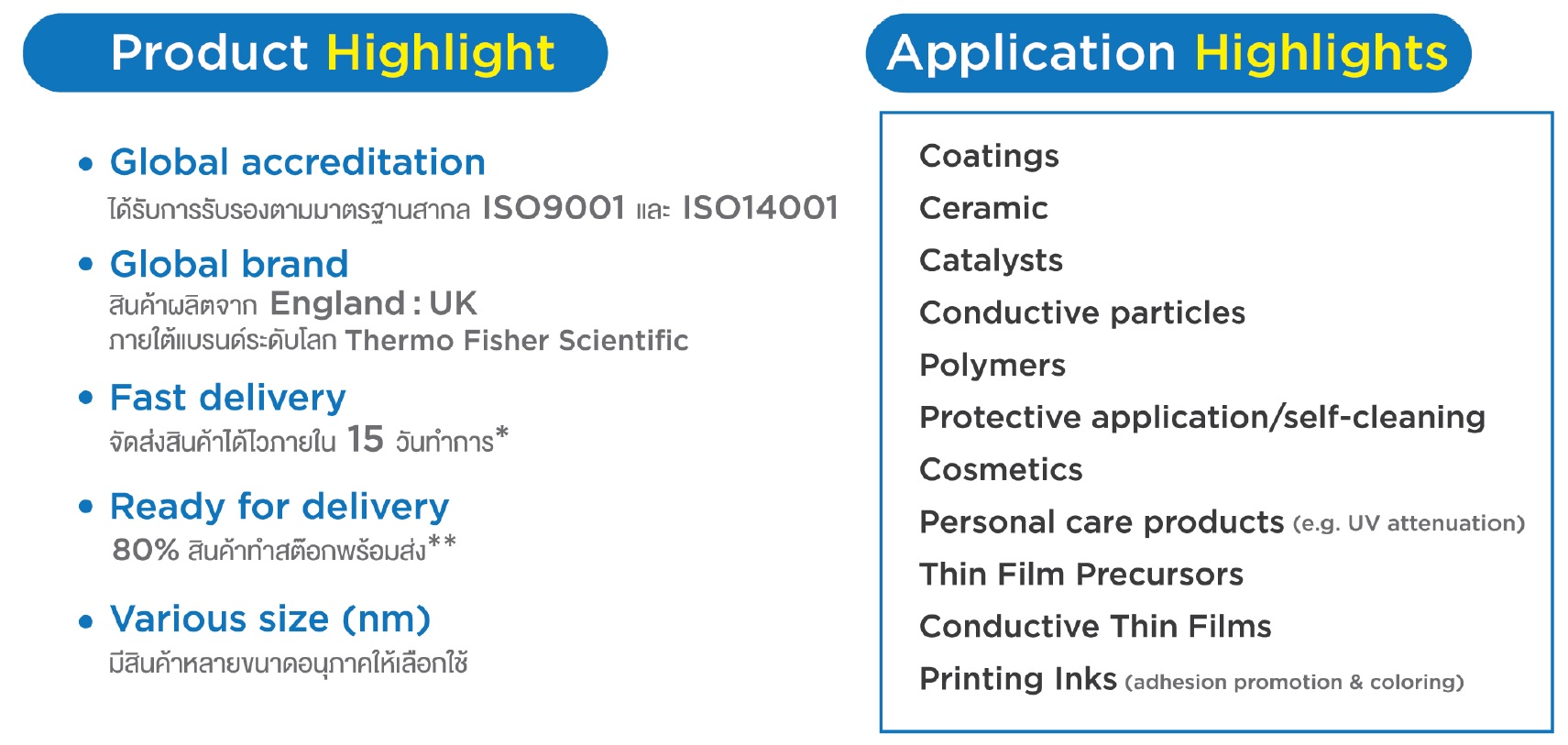Select the Personal care products entry
The height and width of the screenshot is (745, 1568).
tap(1102, 522)
